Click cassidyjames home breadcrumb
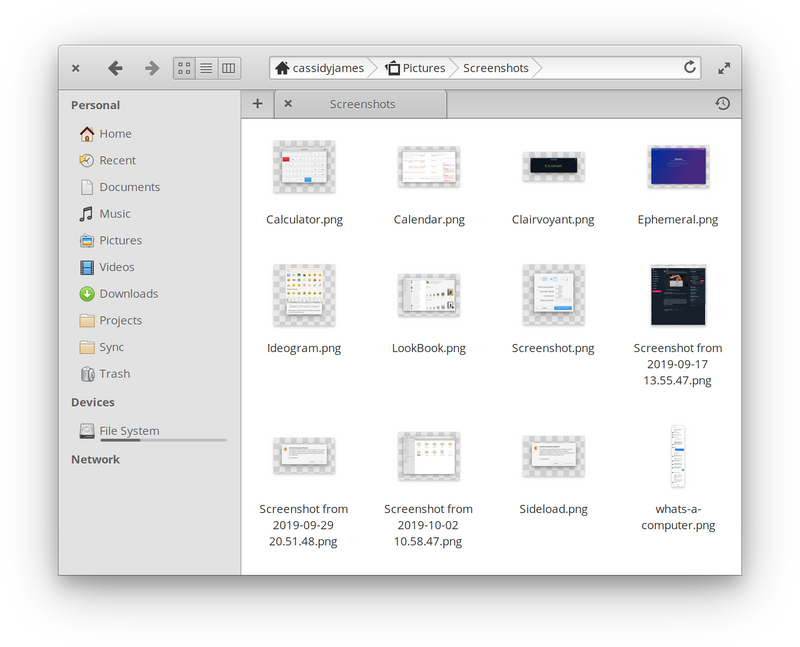Viewport: 800px width, 647px height. [319, 68]
